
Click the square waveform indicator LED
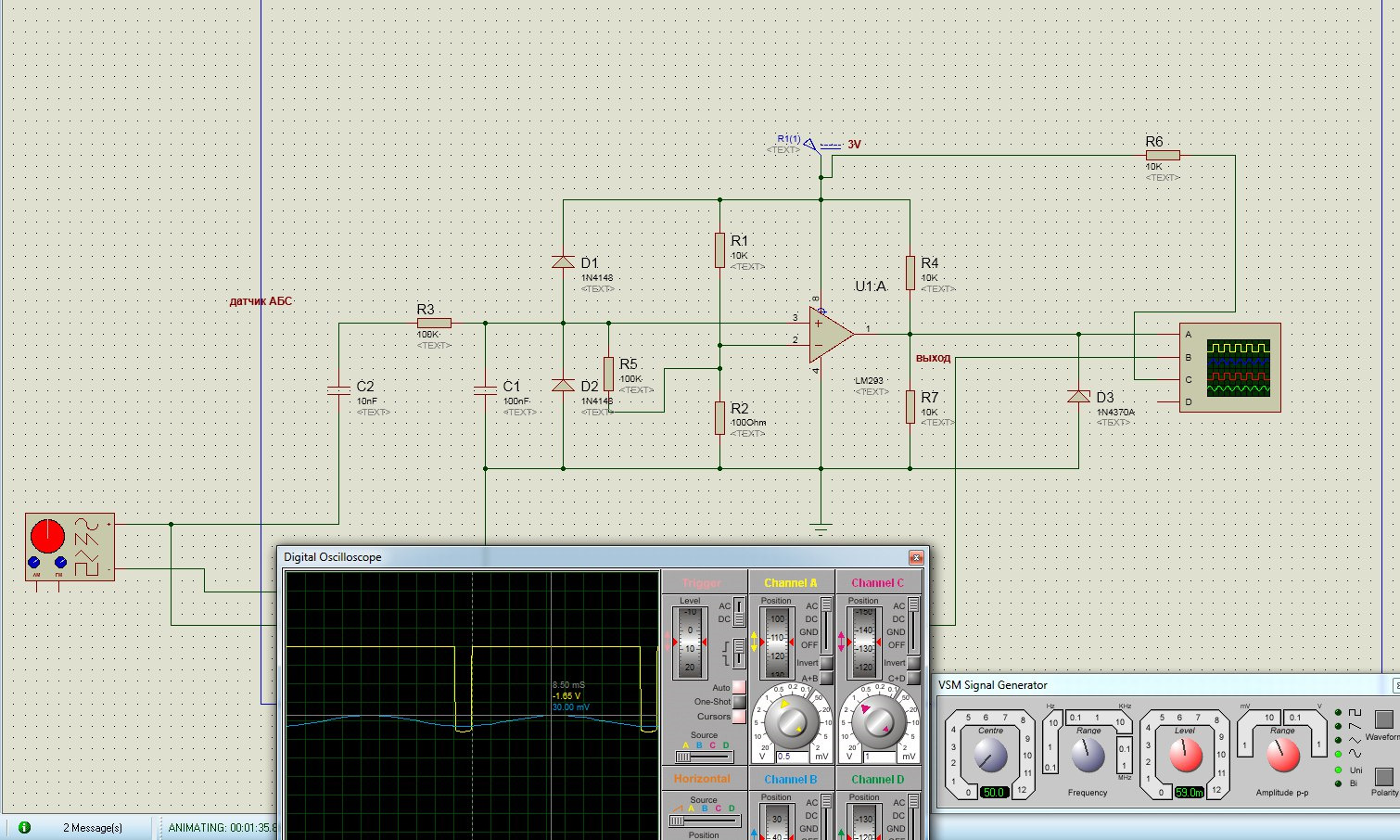[1338, 712]
